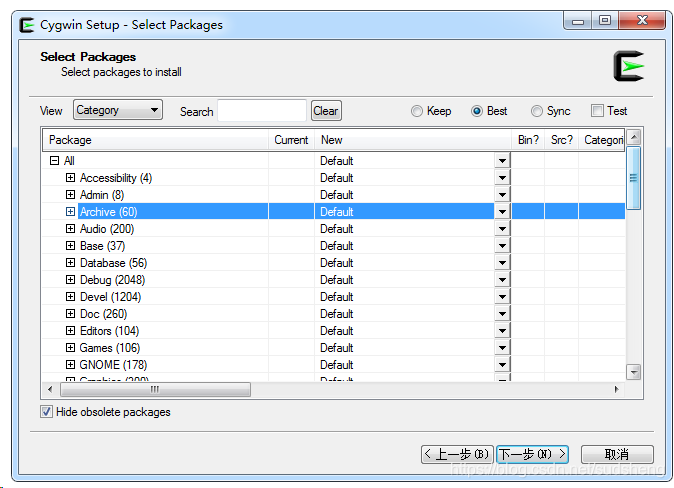Click Default value in Games row
The width and height of the screenshot is (674, 488).
tap(337, 347)
